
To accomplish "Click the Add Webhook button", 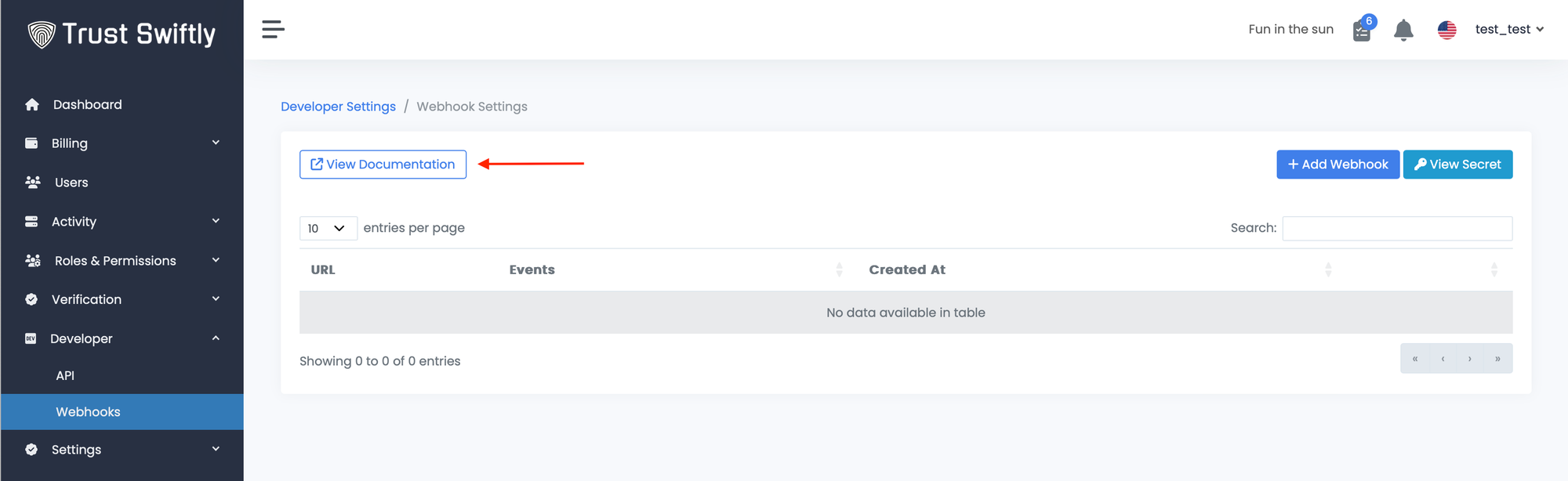I will 1338,165.
